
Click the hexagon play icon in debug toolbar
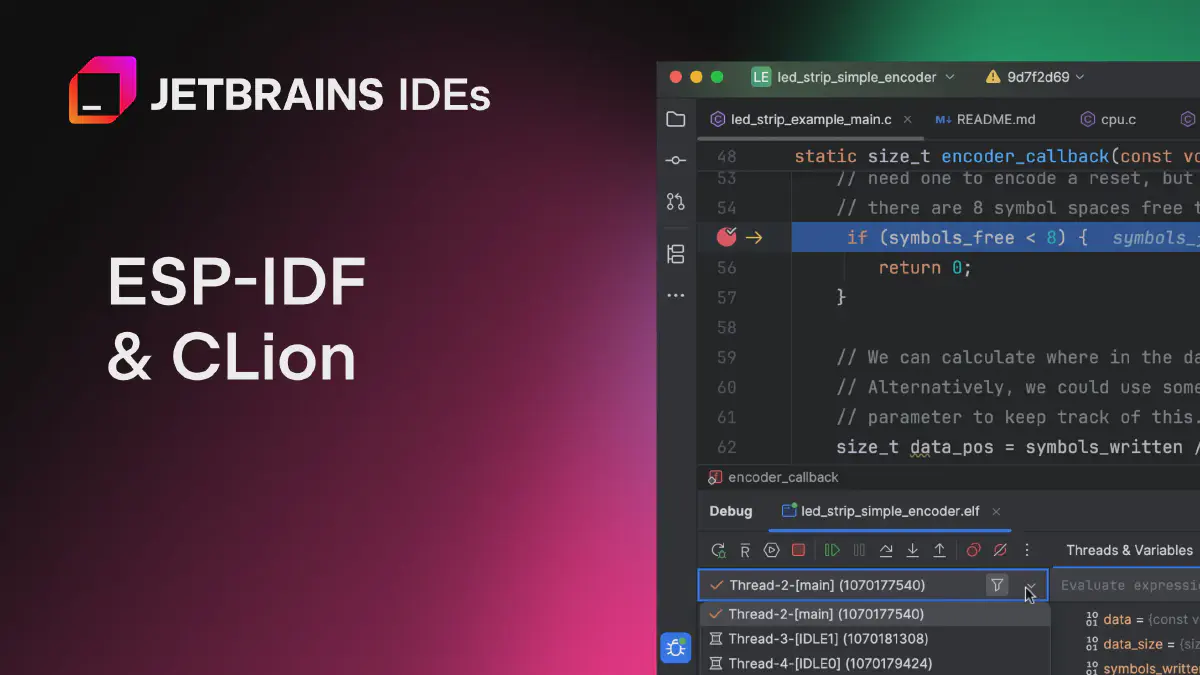pyautogui.click(x=771, y=550)
